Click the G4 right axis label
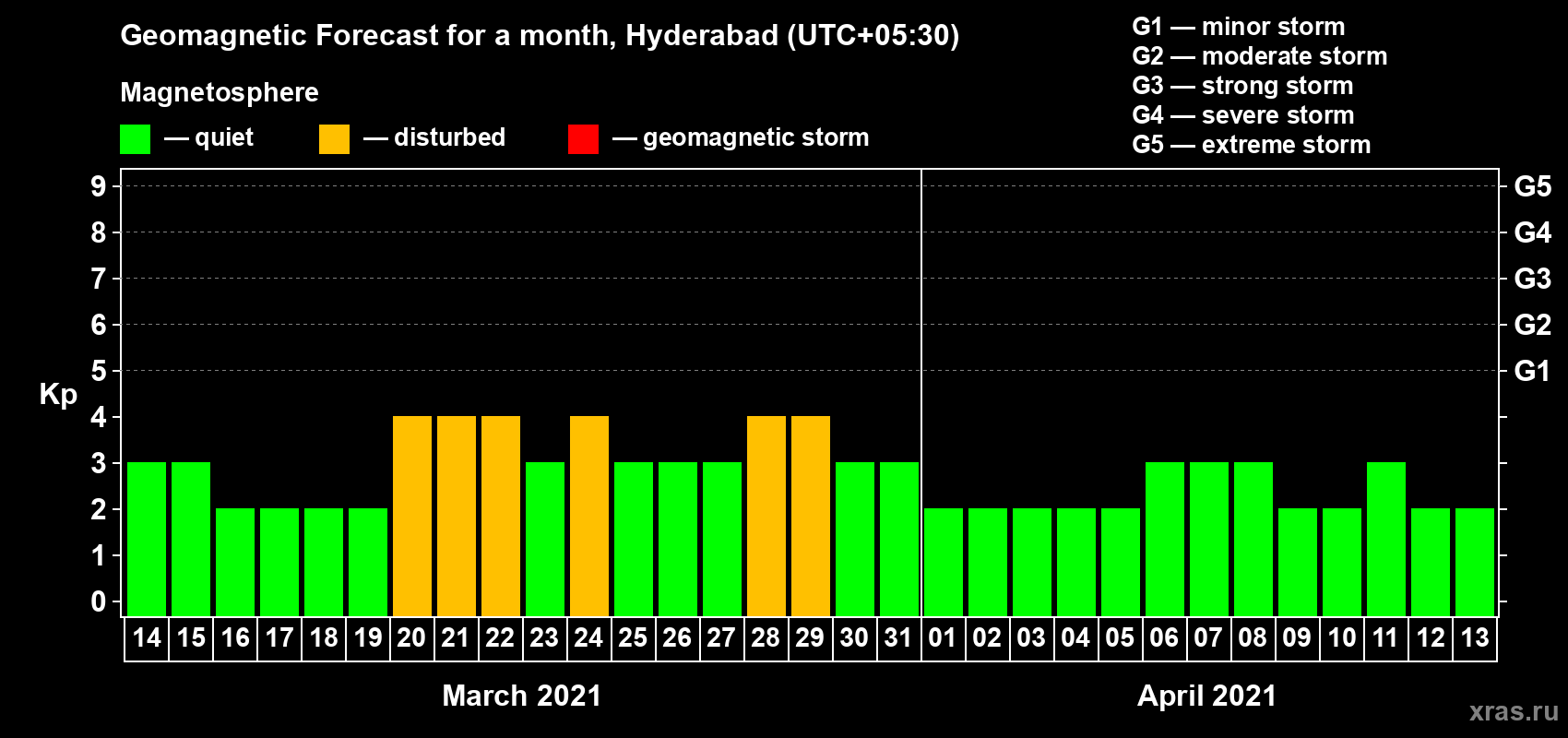 tap(1533, 232)
